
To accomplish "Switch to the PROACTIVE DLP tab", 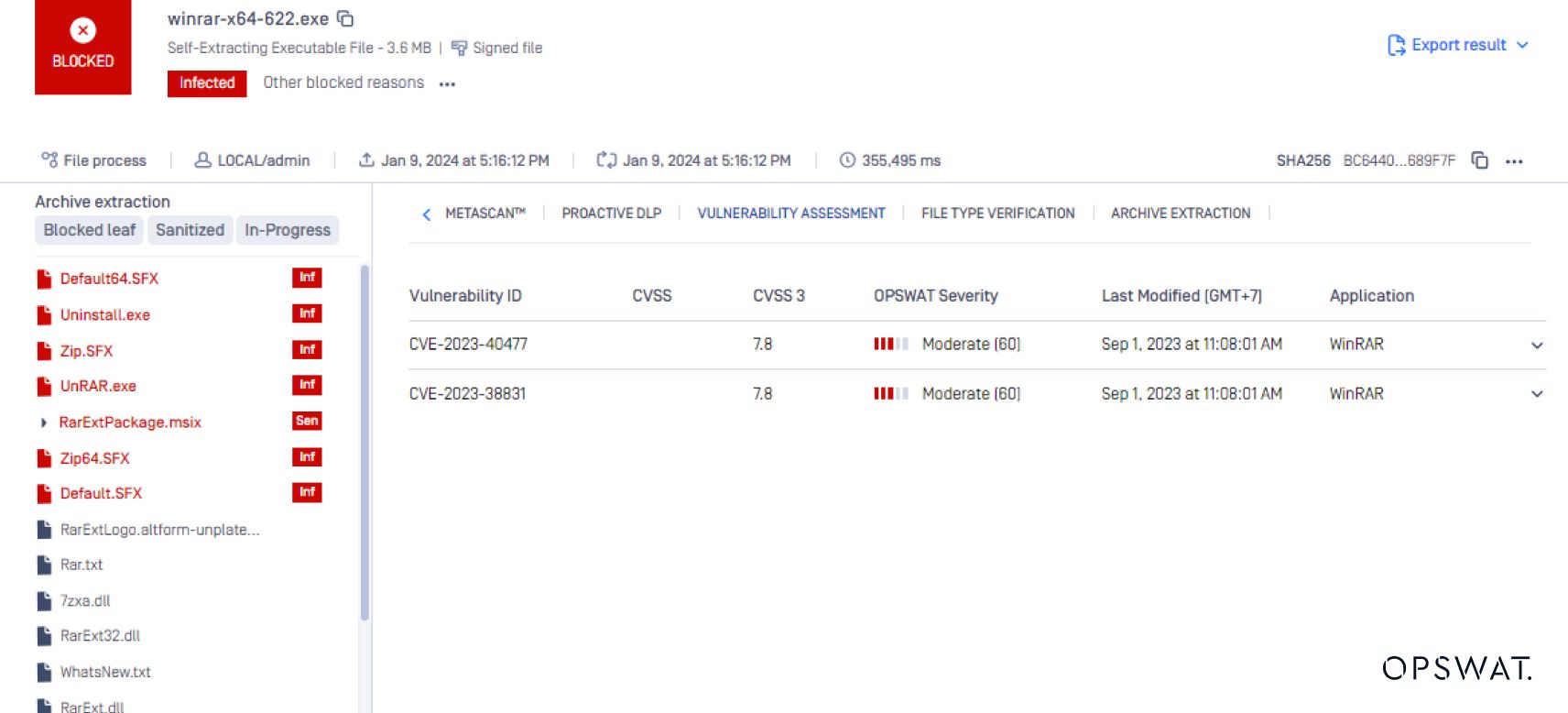I will tap(611, 214).
